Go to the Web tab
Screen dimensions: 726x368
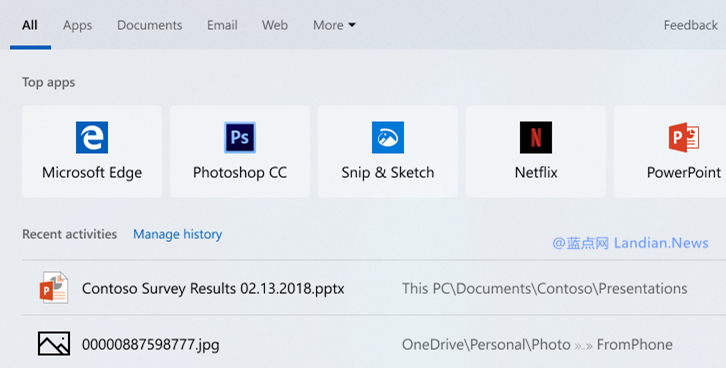(275, 25)
